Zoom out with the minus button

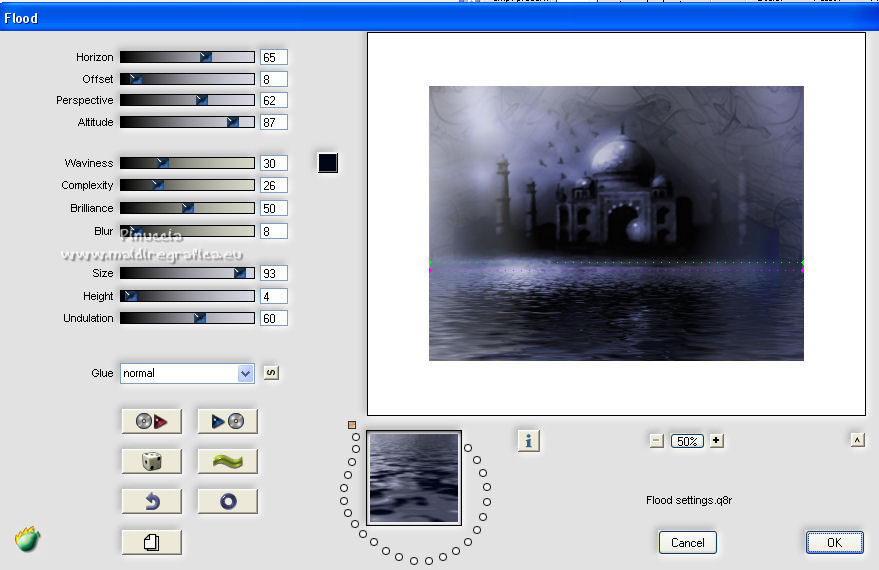click(656, 441)
